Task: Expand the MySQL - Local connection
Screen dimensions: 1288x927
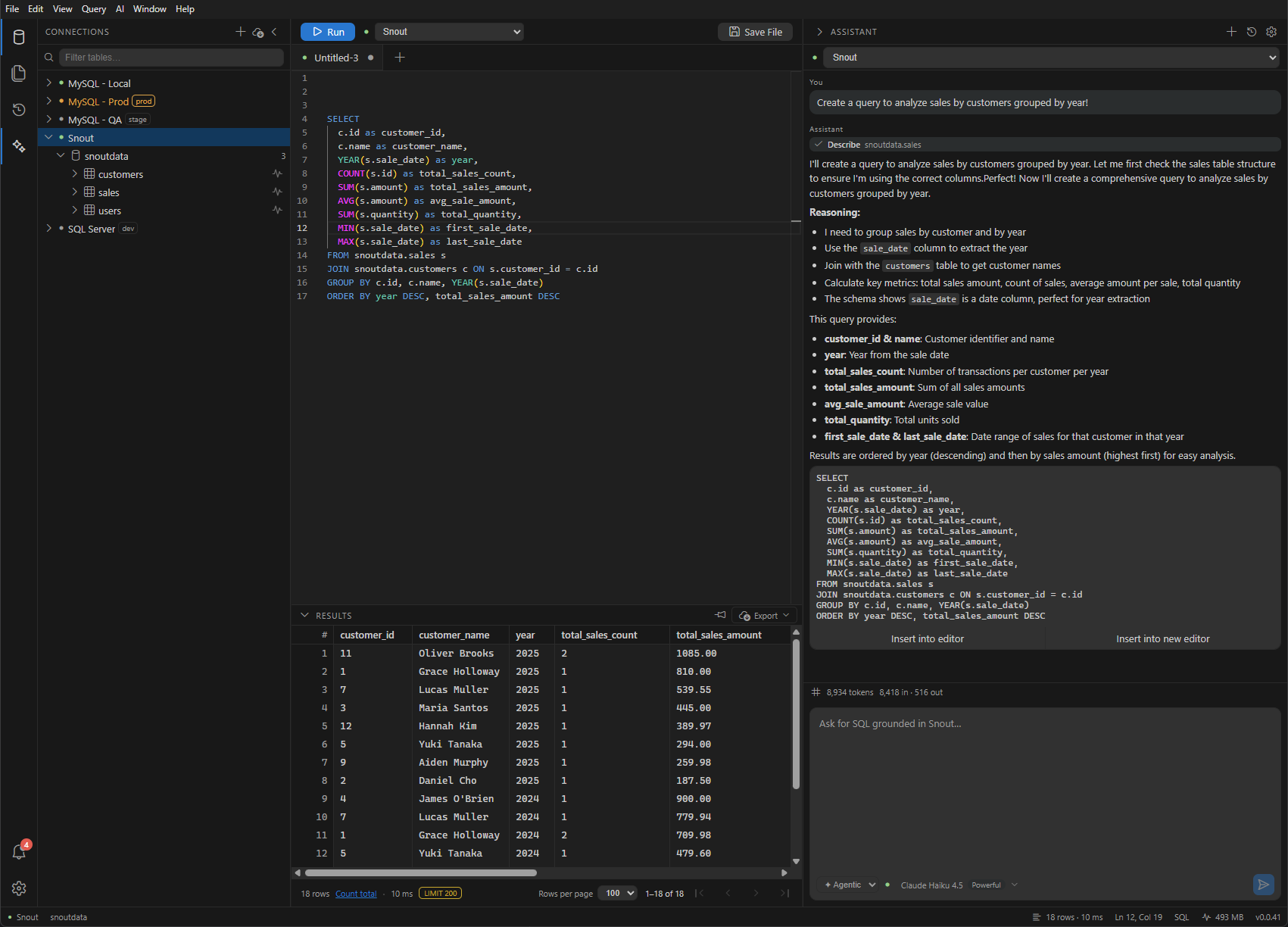Action: tap(49, 83)
